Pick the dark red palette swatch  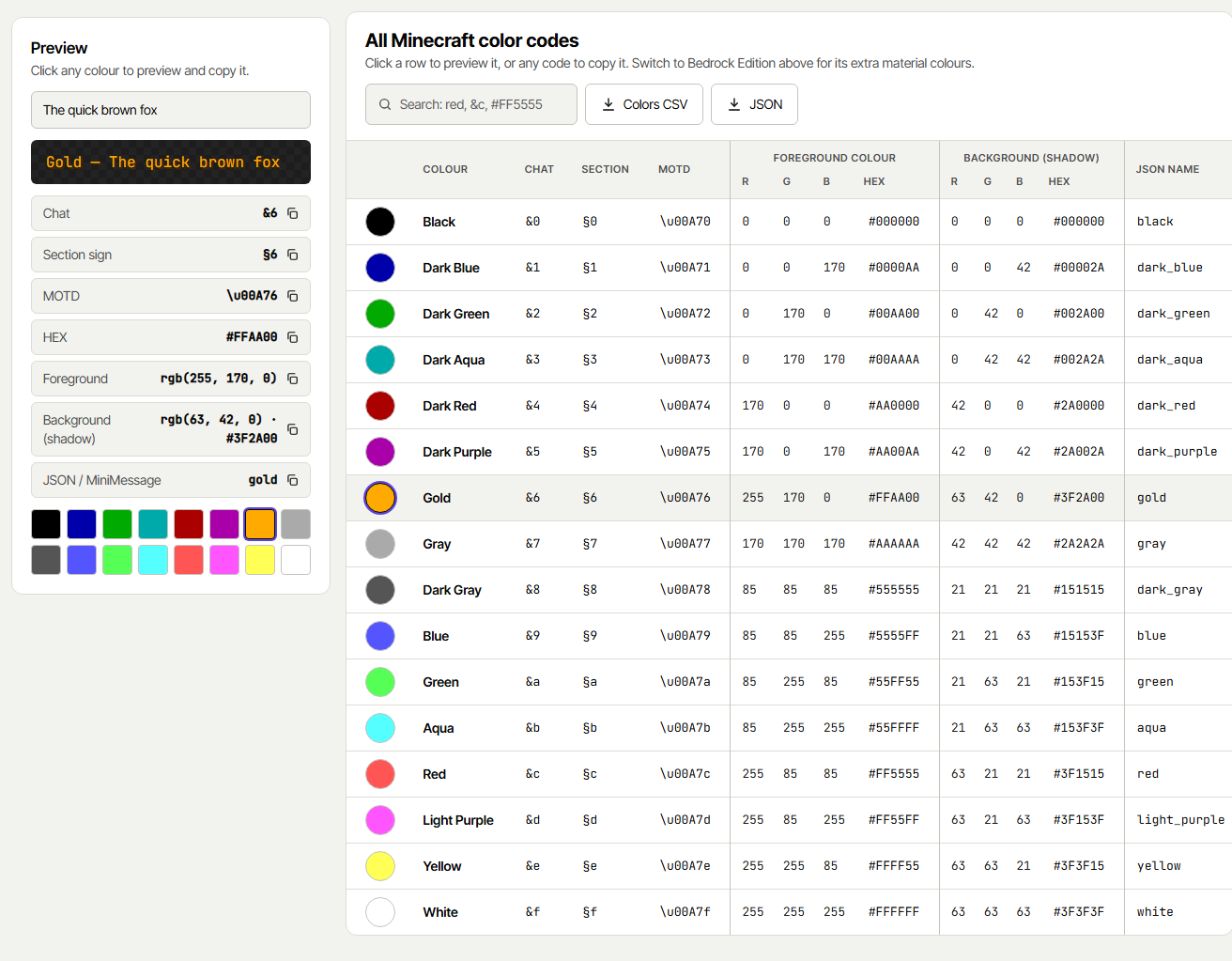[189, 524]
